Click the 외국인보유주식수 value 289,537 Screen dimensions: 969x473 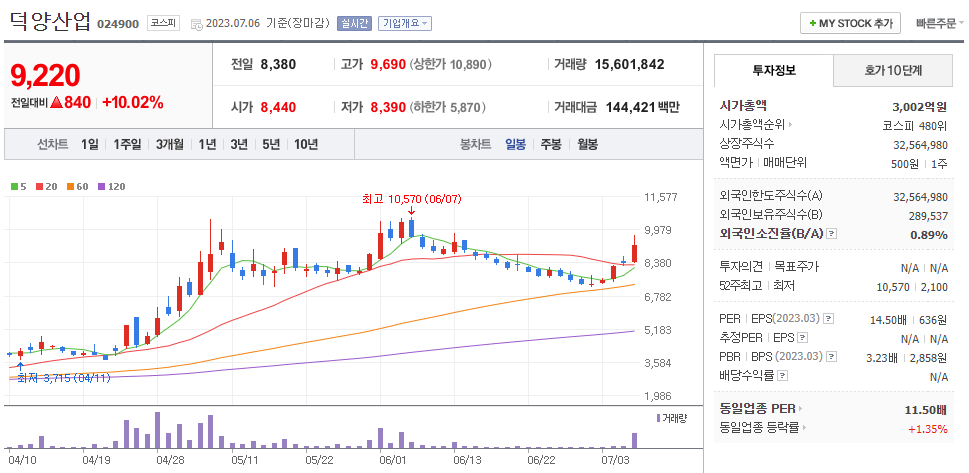(x=929, y=216)
